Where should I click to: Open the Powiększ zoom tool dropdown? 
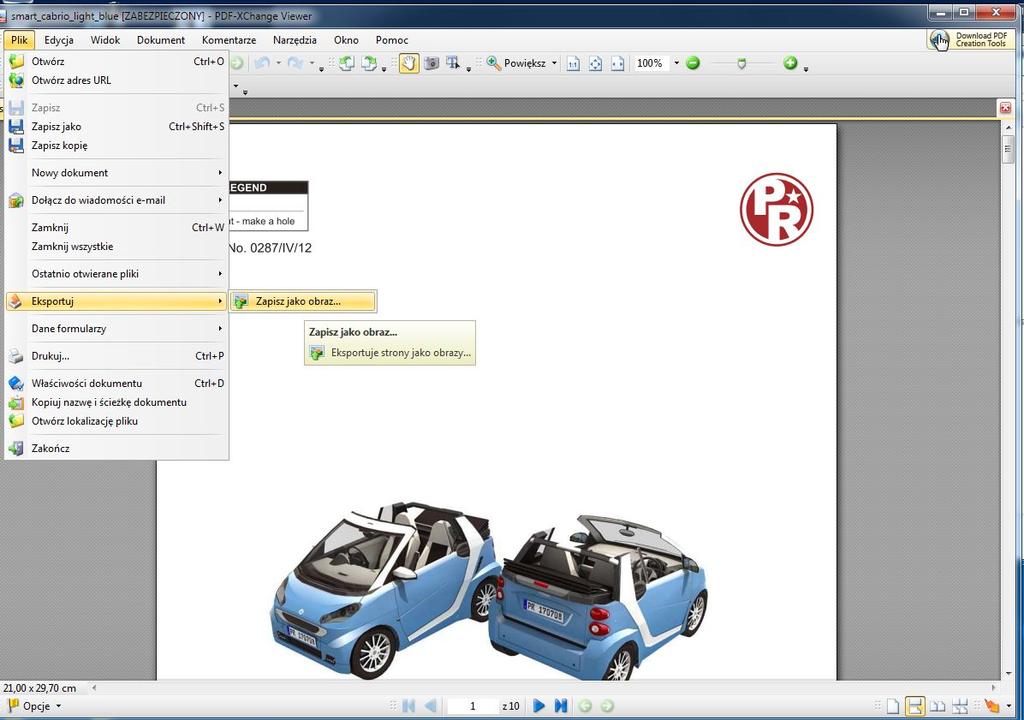(554, 63)
